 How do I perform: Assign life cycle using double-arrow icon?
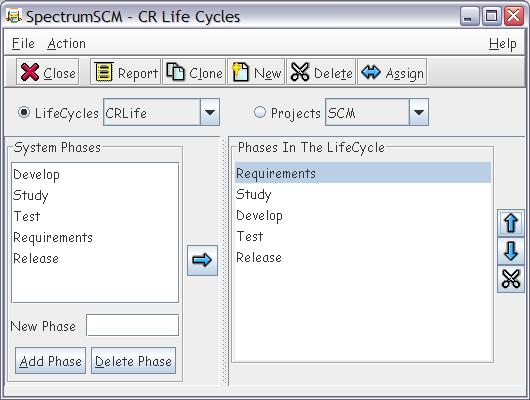point(392,72)
